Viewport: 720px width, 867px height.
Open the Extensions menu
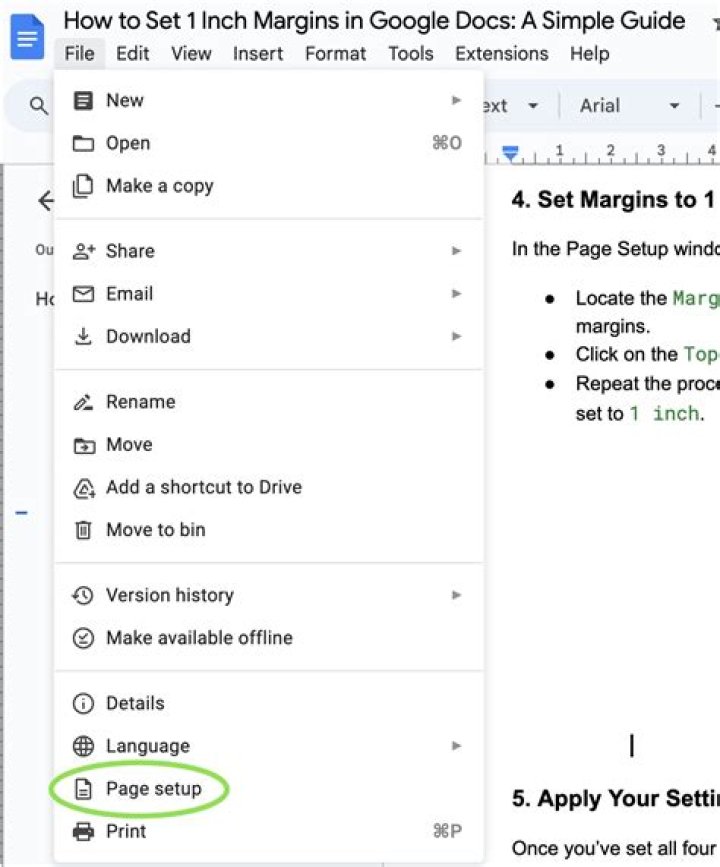501,54
